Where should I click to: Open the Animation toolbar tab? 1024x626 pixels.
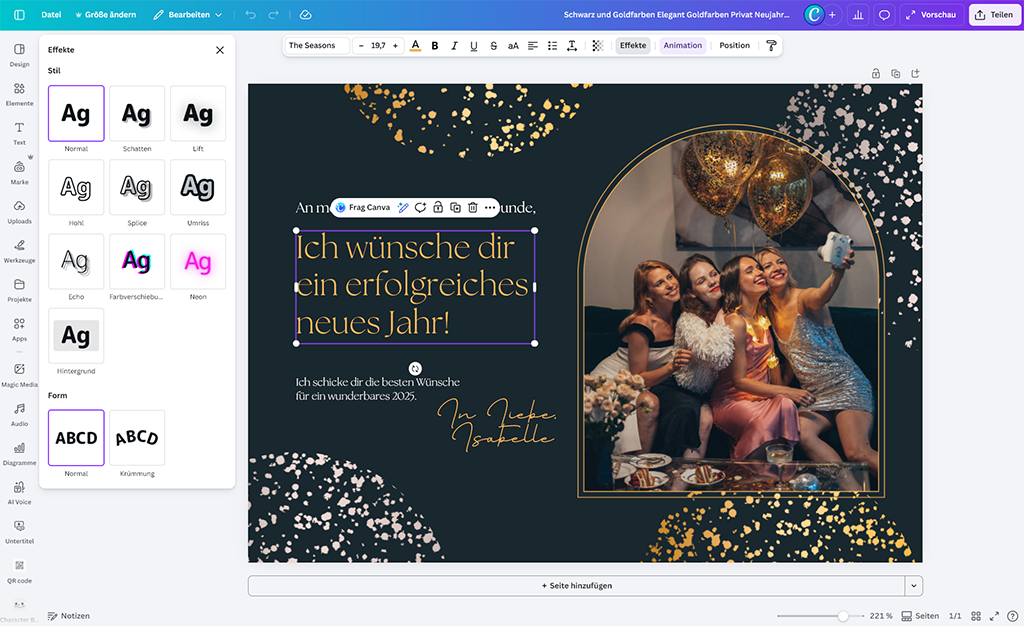point(682,46)
